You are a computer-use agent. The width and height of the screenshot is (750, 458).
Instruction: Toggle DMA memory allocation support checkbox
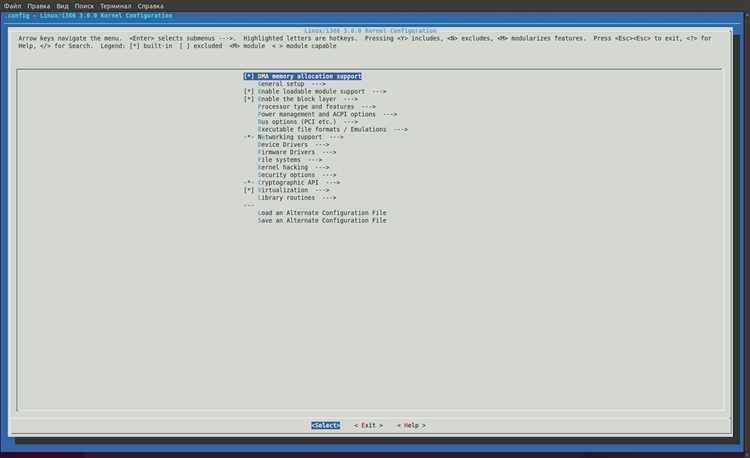point(249,76)
